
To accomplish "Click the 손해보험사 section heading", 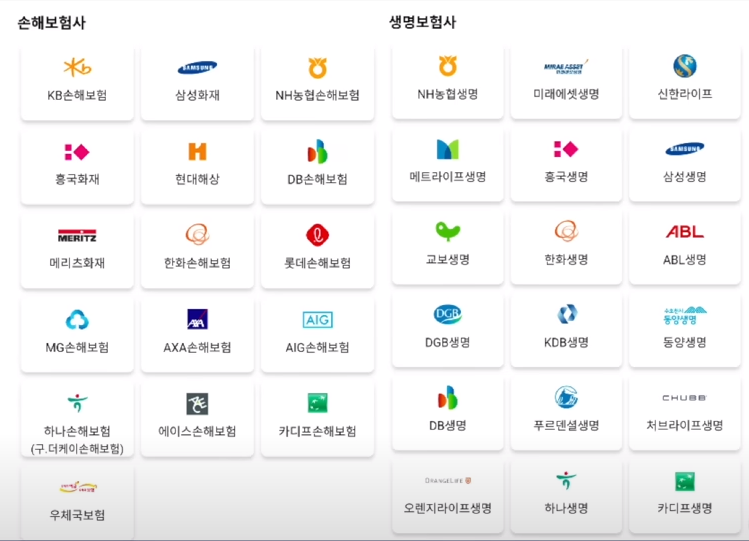I will [x=51, y=22].
